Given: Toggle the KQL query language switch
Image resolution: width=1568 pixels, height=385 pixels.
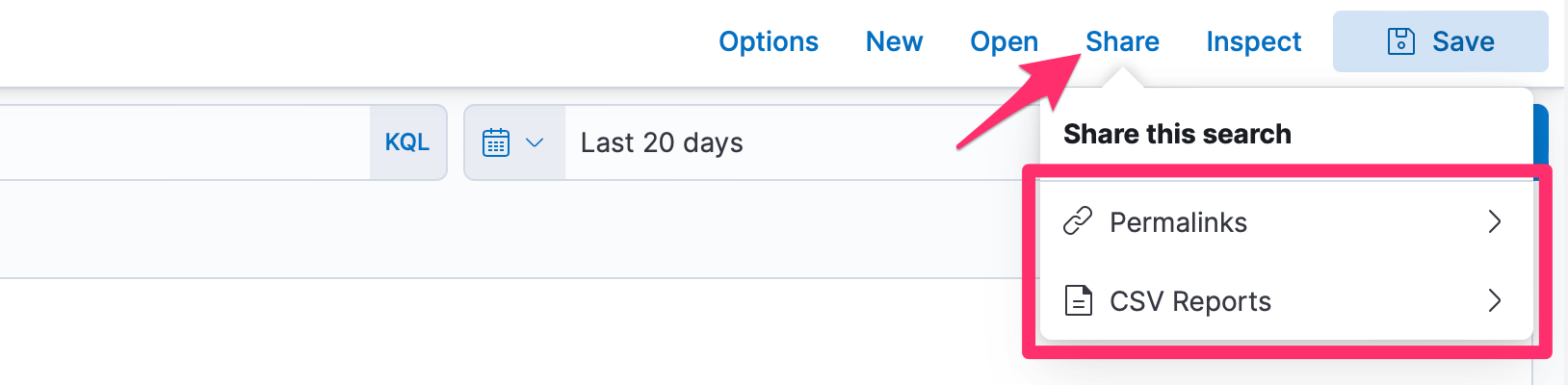Looking at the screenshot, I should (407, 142).
